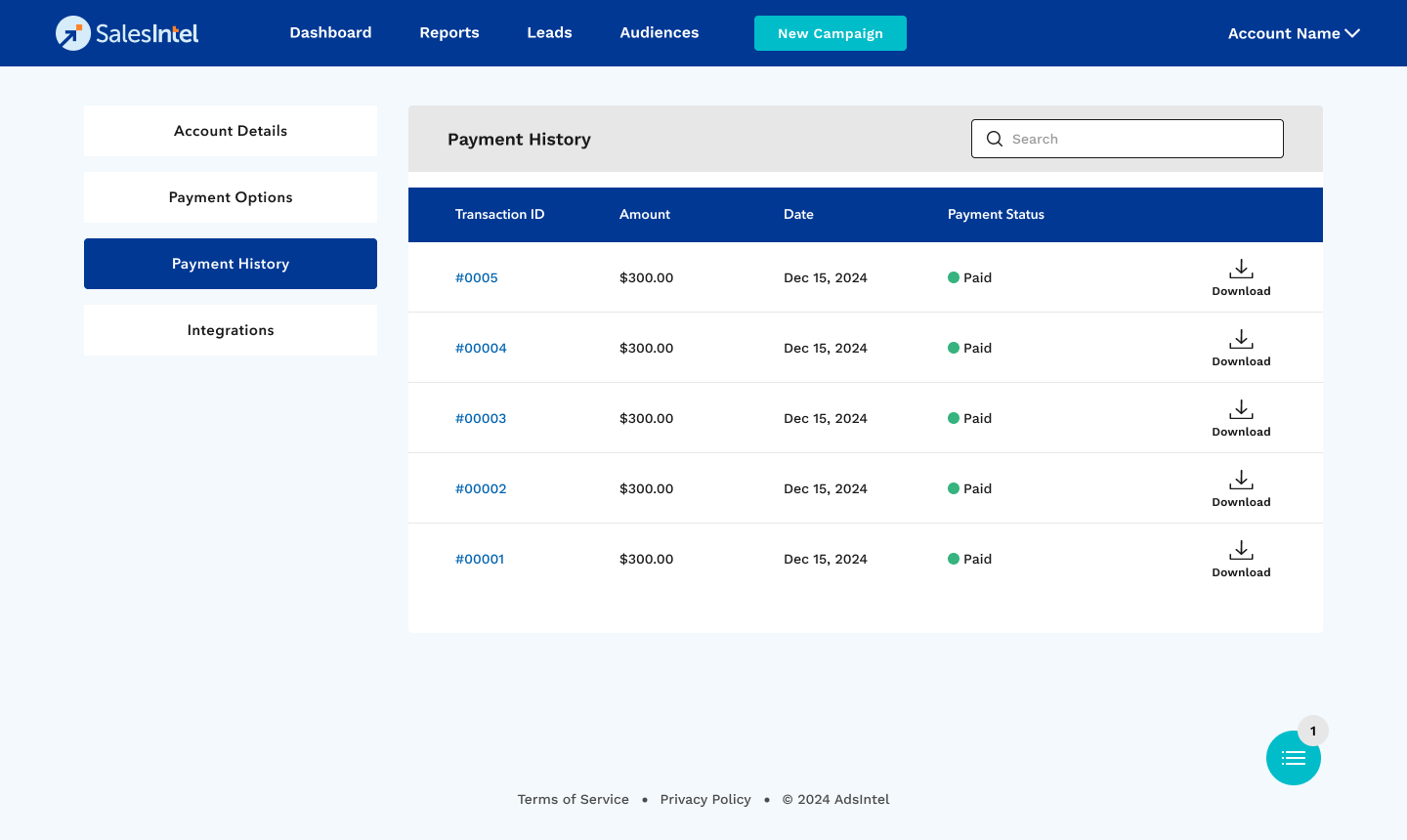The height and width of the screenshot is (840, 1407).
Task: Open Payment Options in sidebar
Action: 231,197
